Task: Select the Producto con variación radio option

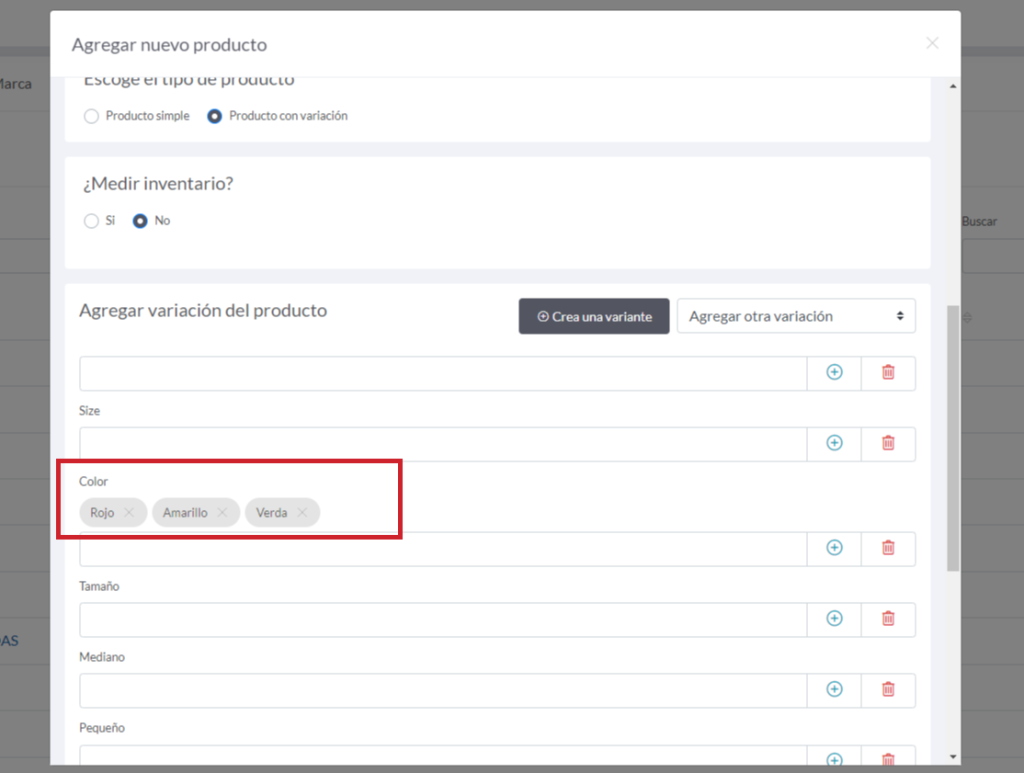Action: (215, 116)
